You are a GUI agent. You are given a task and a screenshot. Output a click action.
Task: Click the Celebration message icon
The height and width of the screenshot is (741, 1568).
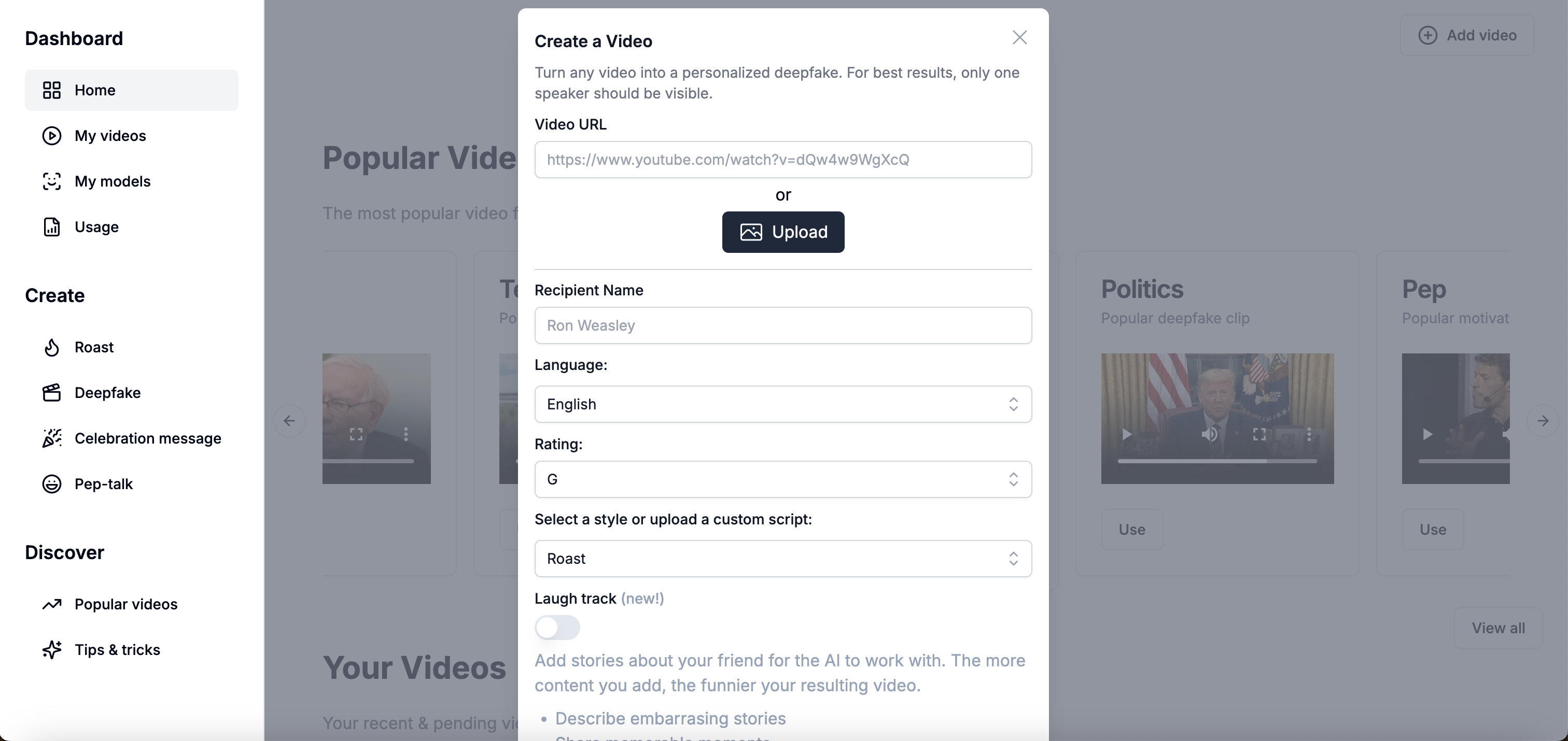pyautogui.click(x=51, y=438)
